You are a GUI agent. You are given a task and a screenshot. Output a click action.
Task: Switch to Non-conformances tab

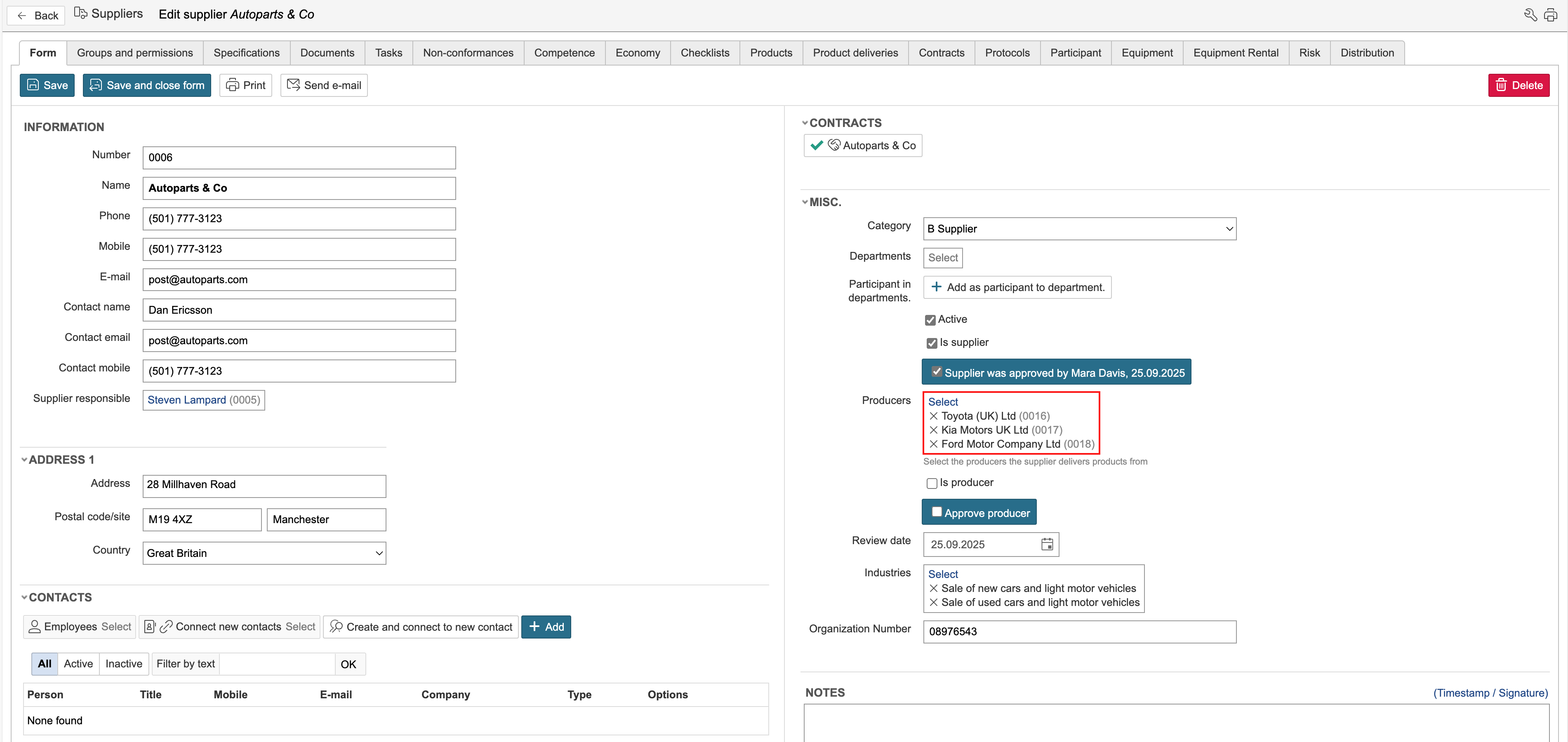(468, 53)
